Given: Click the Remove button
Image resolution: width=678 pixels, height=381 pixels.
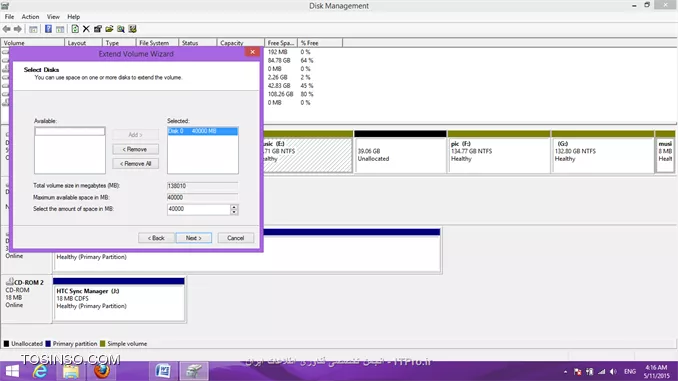Looking at the screenshot, I should coord(135,149).
